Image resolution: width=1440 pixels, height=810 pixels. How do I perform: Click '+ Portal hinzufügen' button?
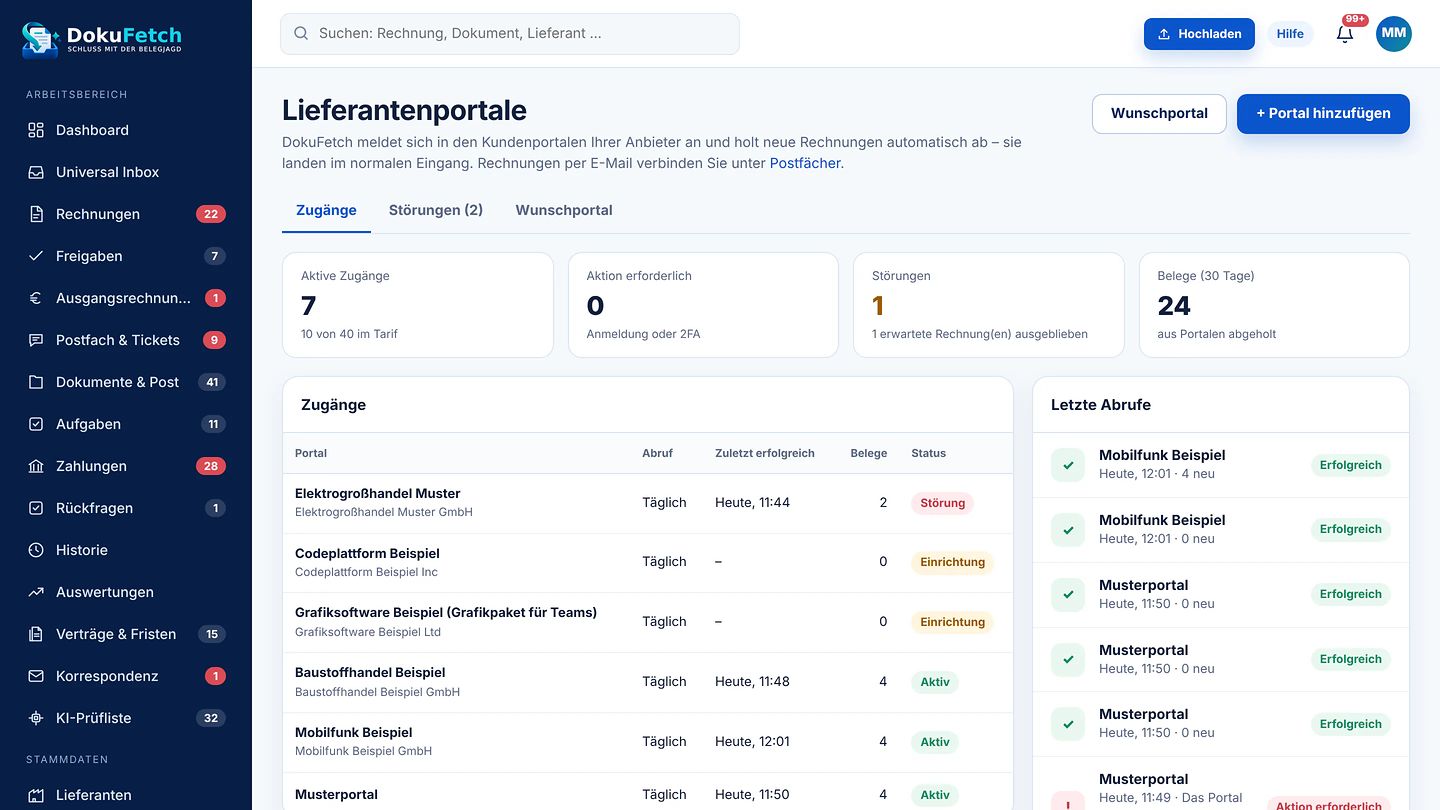tap(1323, 114)
